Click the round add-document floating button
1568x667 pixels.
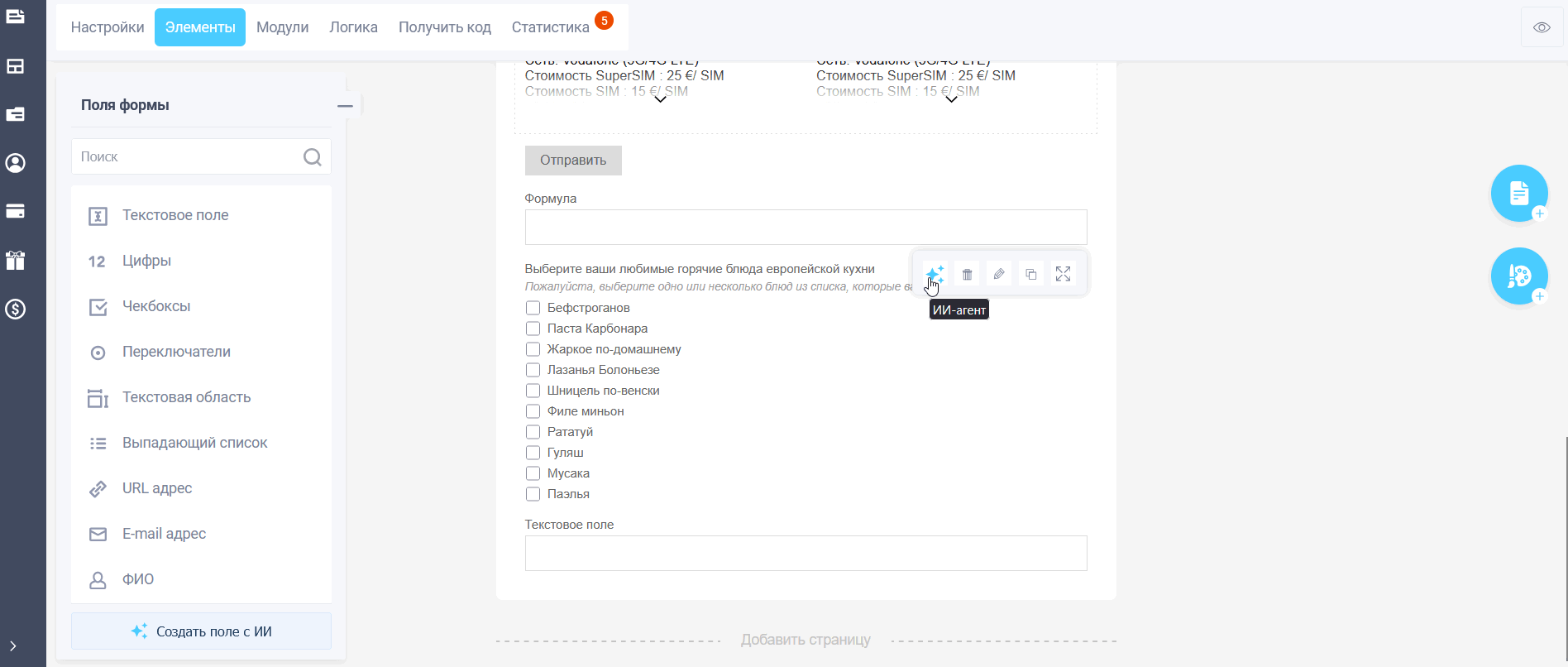click(x=1519, y=194)
